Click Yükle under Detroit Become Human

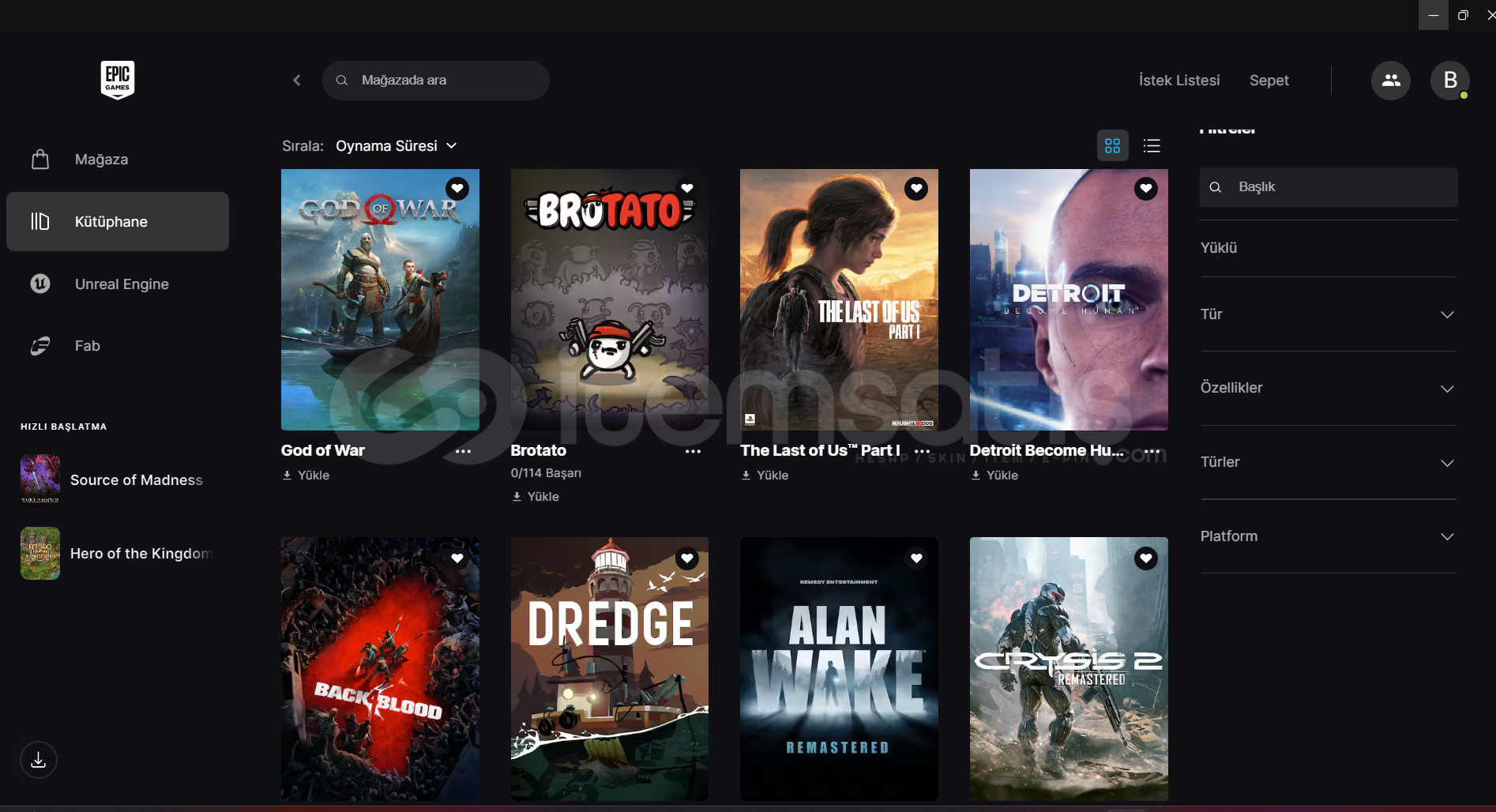(995, 475)
